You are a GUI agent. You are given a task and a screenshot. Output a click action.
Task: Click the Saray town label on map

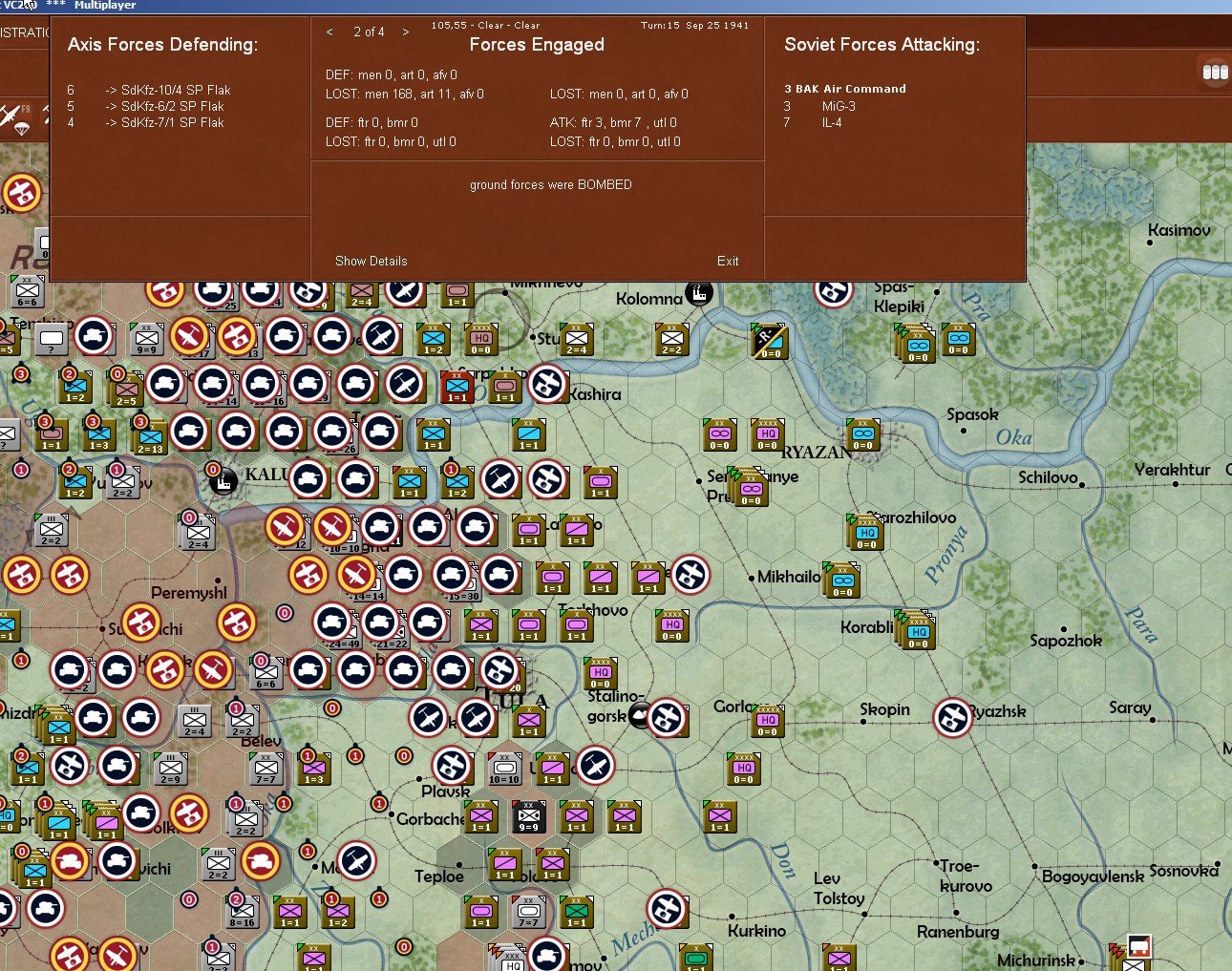click(x=1130, y=707)
